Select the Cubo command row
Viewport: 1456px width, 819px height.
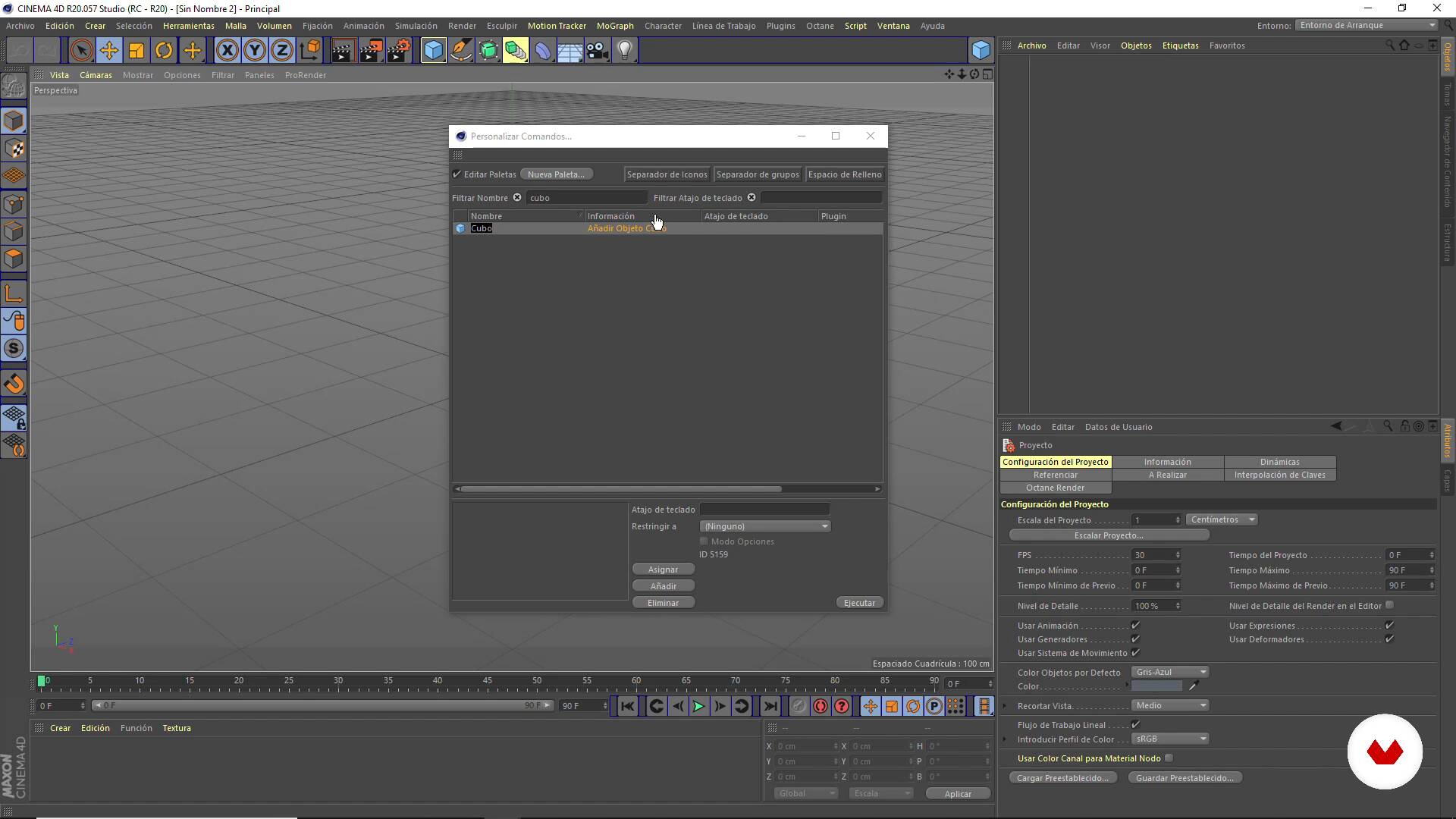pyautogui.click(x=667, y=228)
